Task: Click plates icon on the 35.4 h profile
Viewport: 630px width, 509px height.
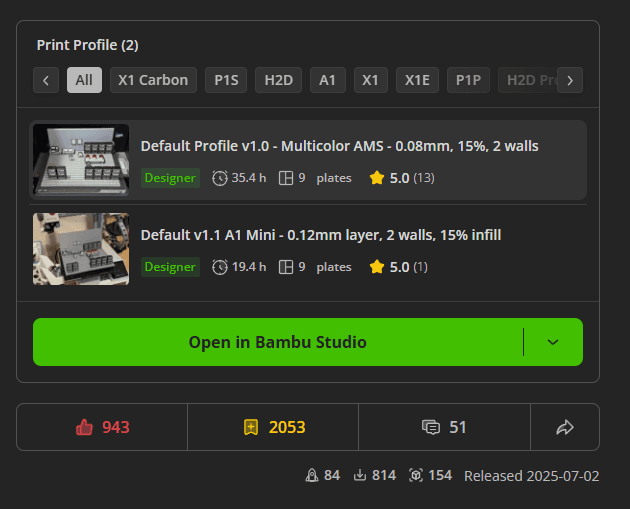Action: pyautogui.click(x=286, y=178)
